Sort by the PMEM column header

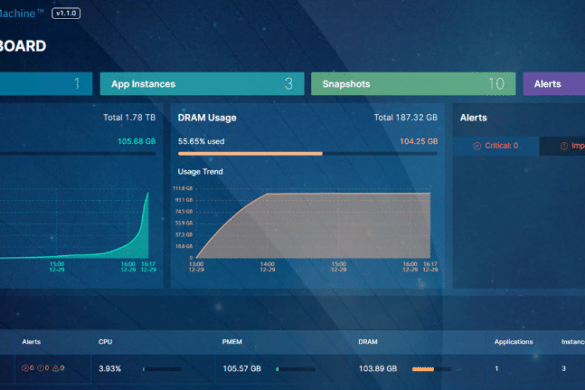click(x=232, y=341)
